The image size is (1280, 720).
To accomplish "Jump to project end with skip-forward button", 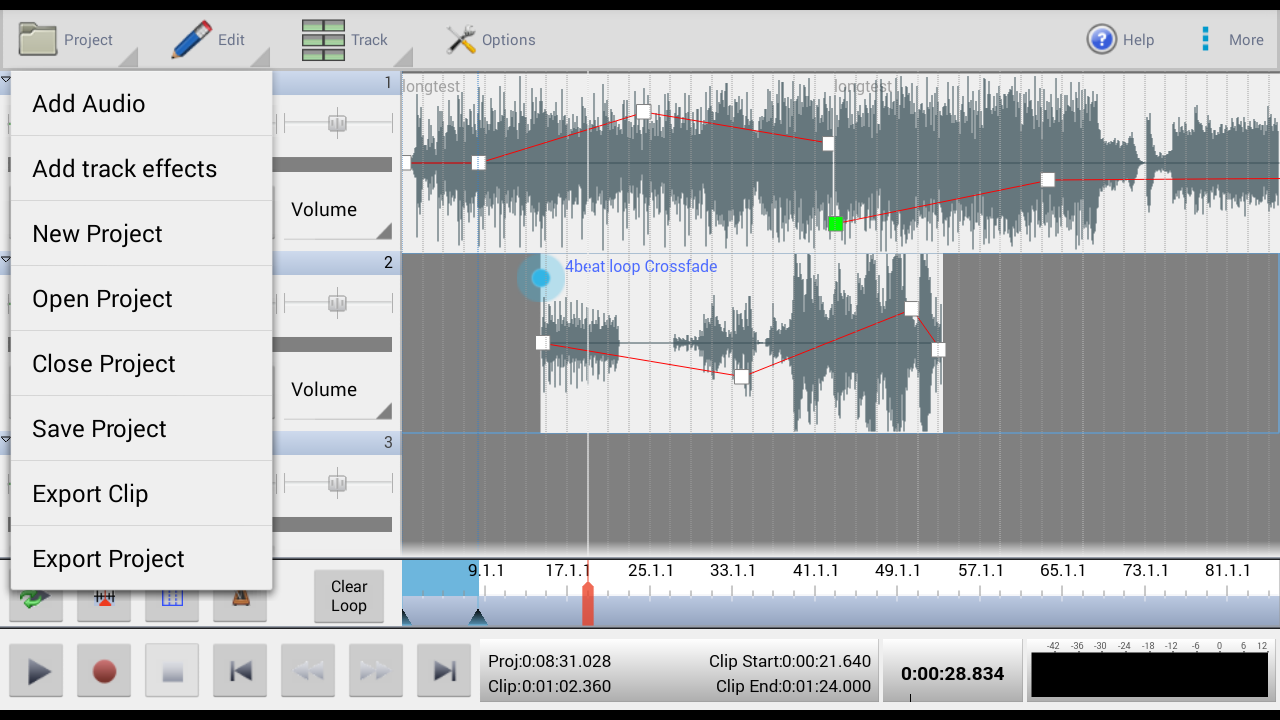I will (x=444, y=671).
